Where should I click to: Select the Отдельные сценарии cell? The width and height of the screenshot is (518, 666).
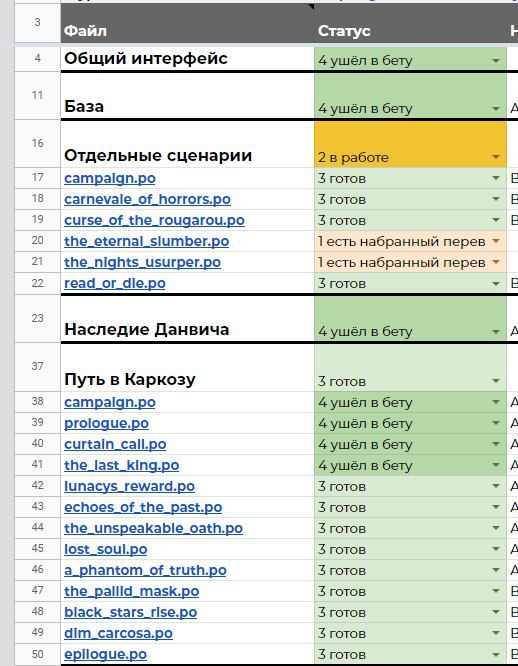tap(187, 144)
